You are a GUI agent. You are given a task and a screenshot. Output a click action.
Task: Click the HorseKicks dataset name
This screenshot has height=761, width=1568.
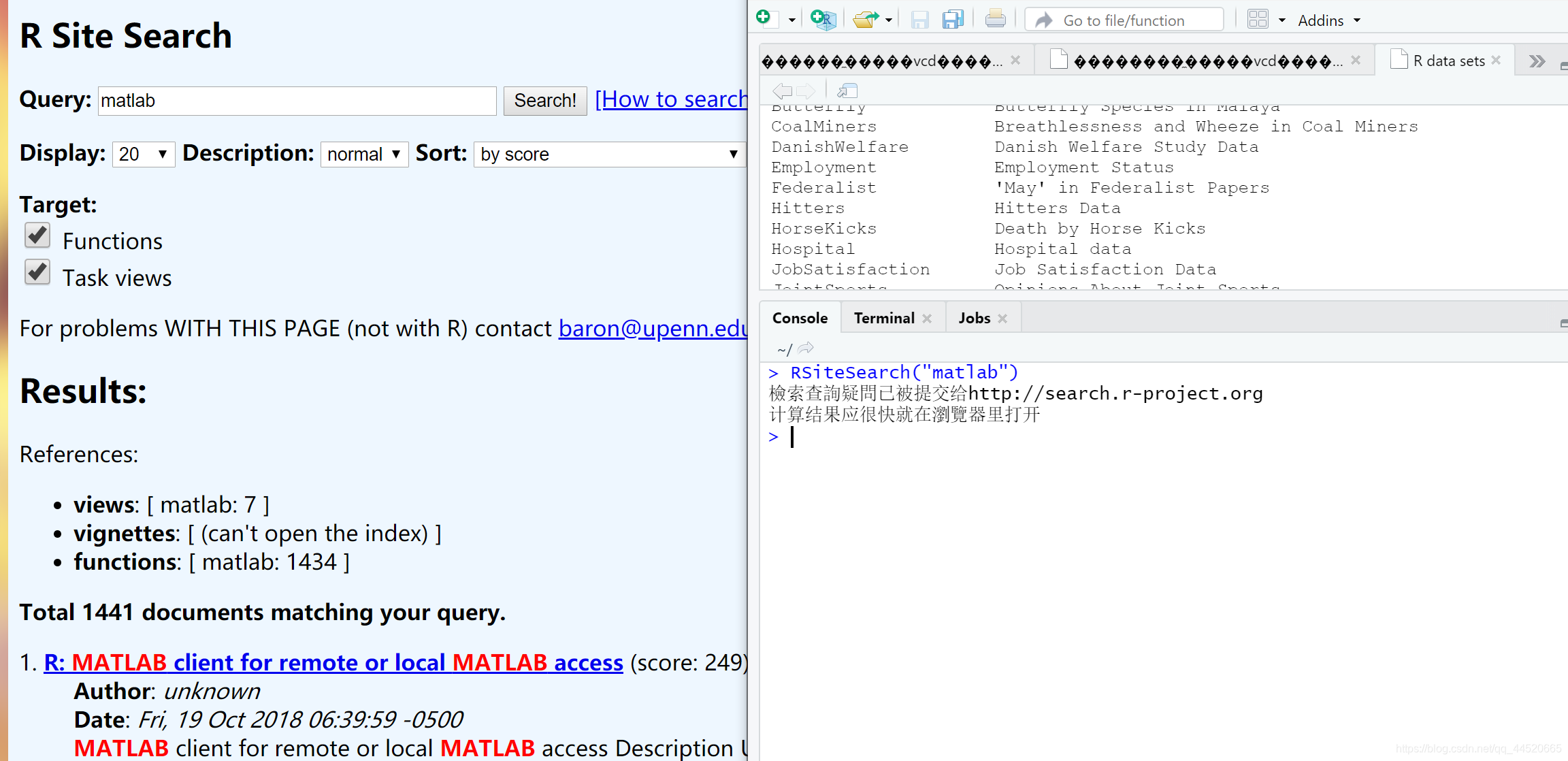pyautogui.click(x=823, y=229)
